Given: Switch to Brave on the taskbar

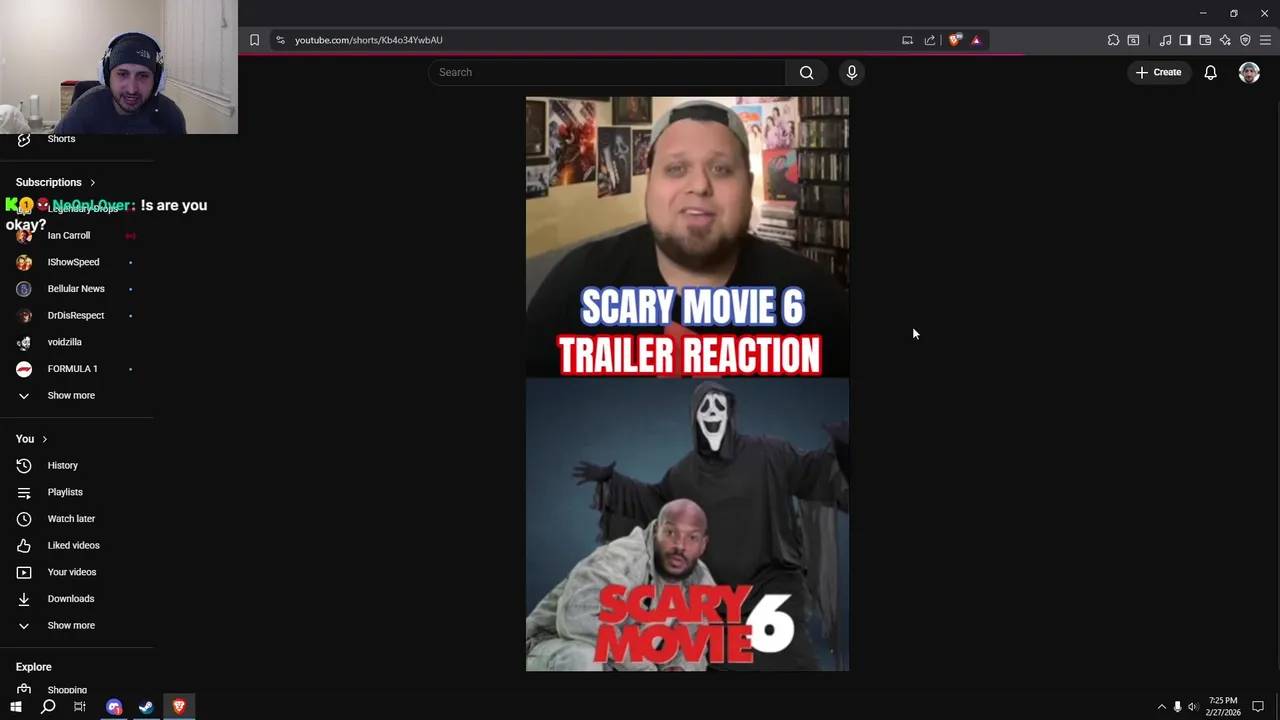Looking at the screenshot, I should pyautogui.click(x=179, y=707).
